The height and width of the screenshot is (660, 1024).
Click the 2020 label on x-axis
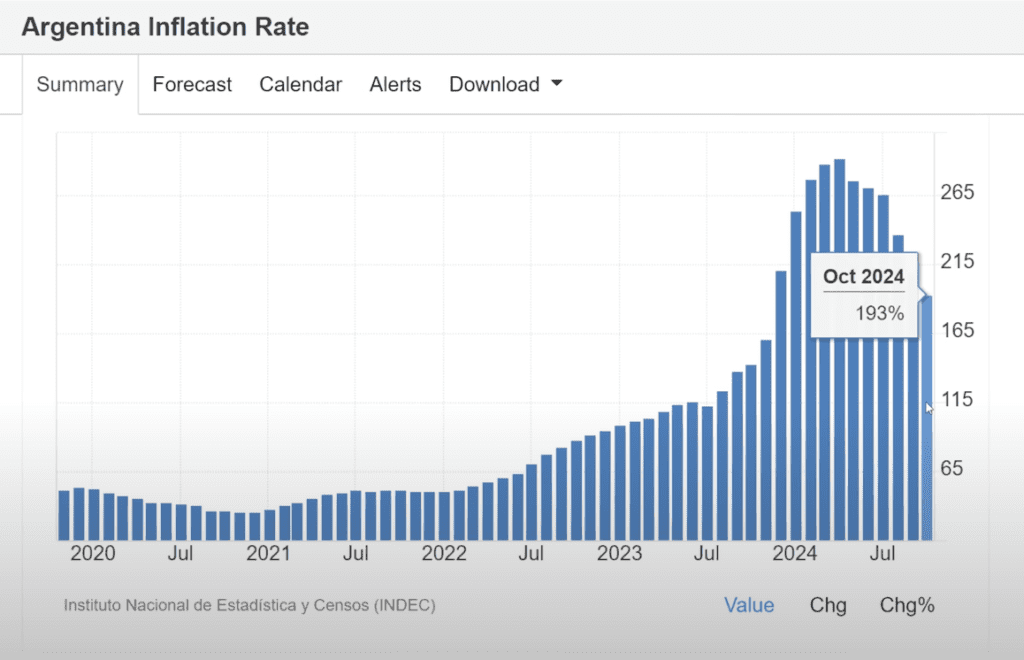(93, 553)
